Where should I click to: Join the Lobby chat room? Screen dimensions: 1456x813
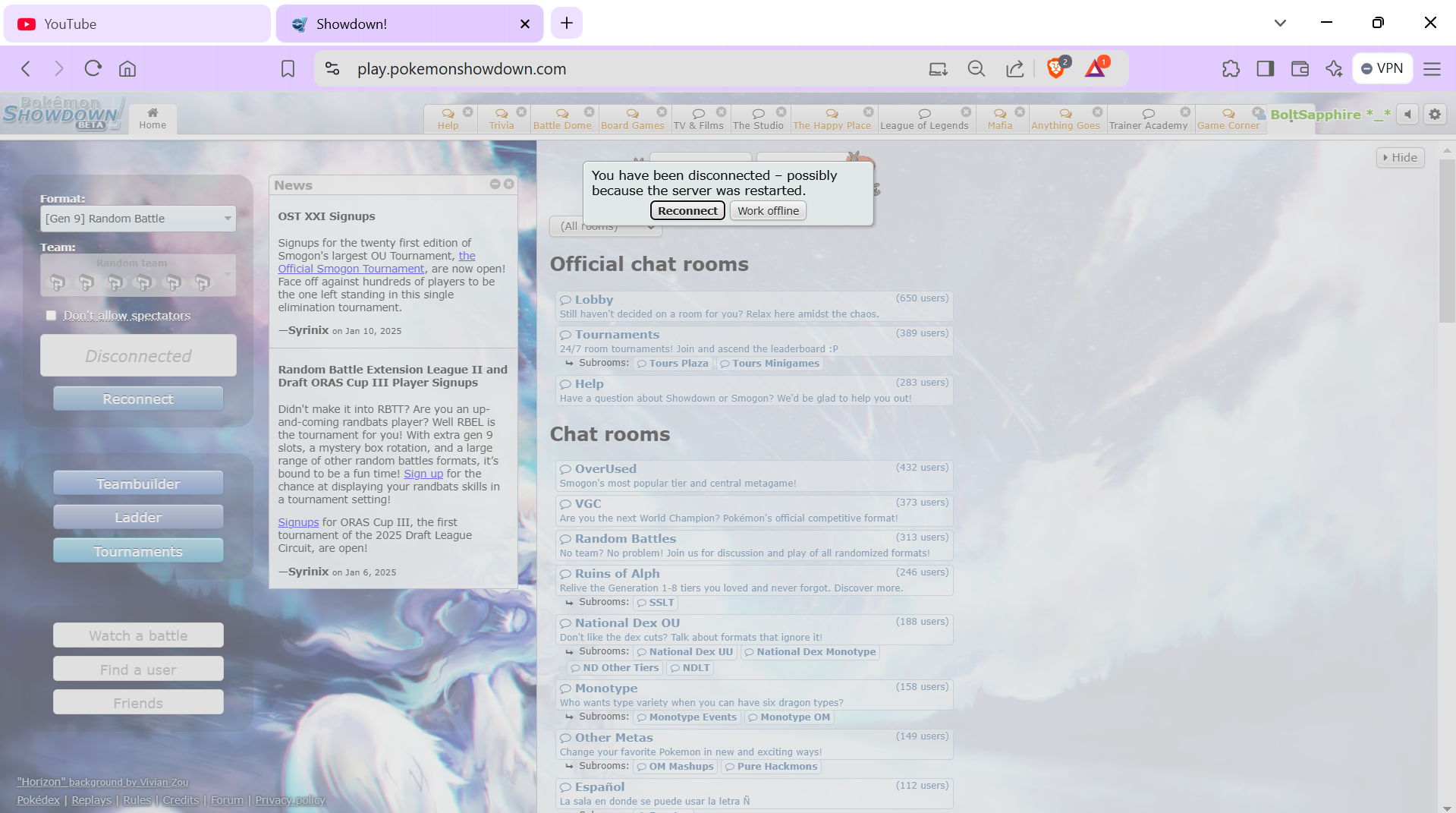point(754,306)
